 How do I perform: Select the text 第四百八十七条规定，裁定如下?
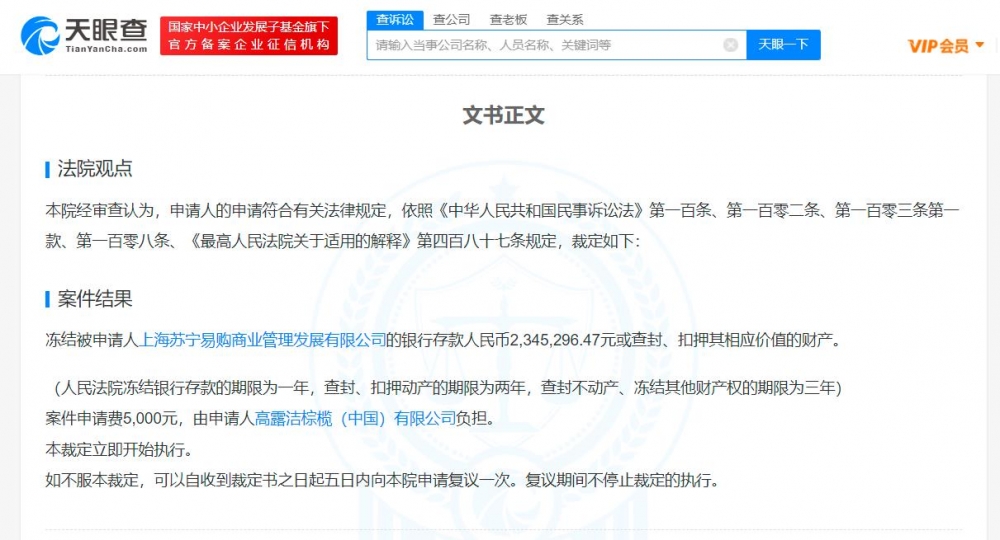(528, 241)
